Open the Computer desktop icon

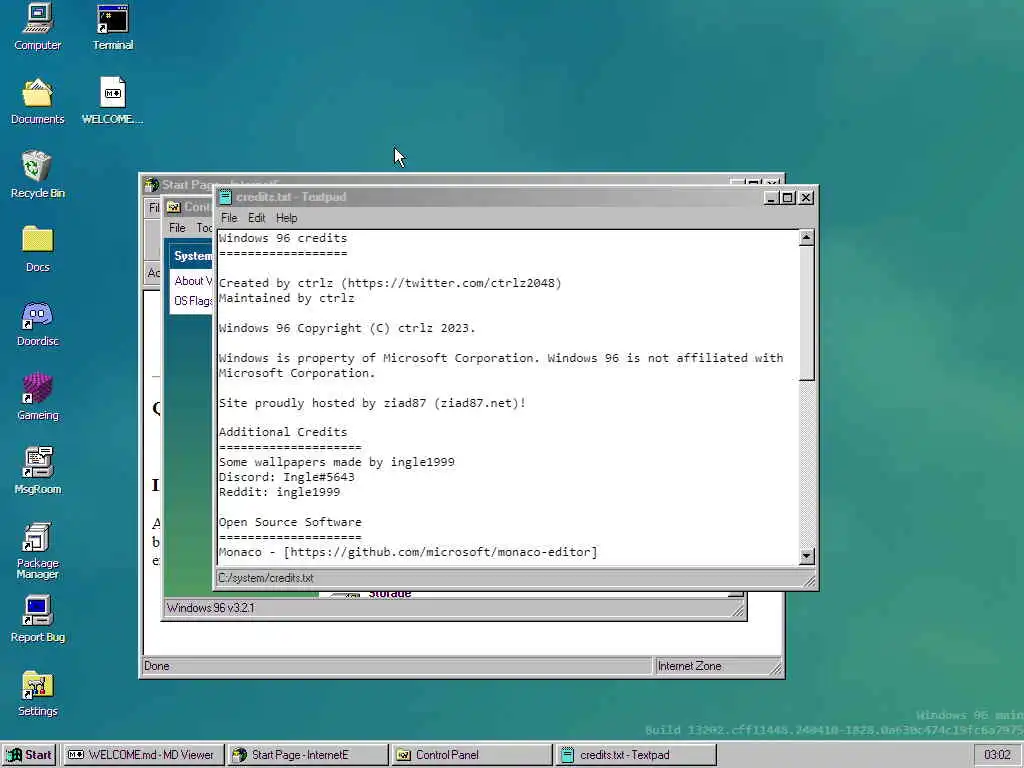click(x=37, y=27)
